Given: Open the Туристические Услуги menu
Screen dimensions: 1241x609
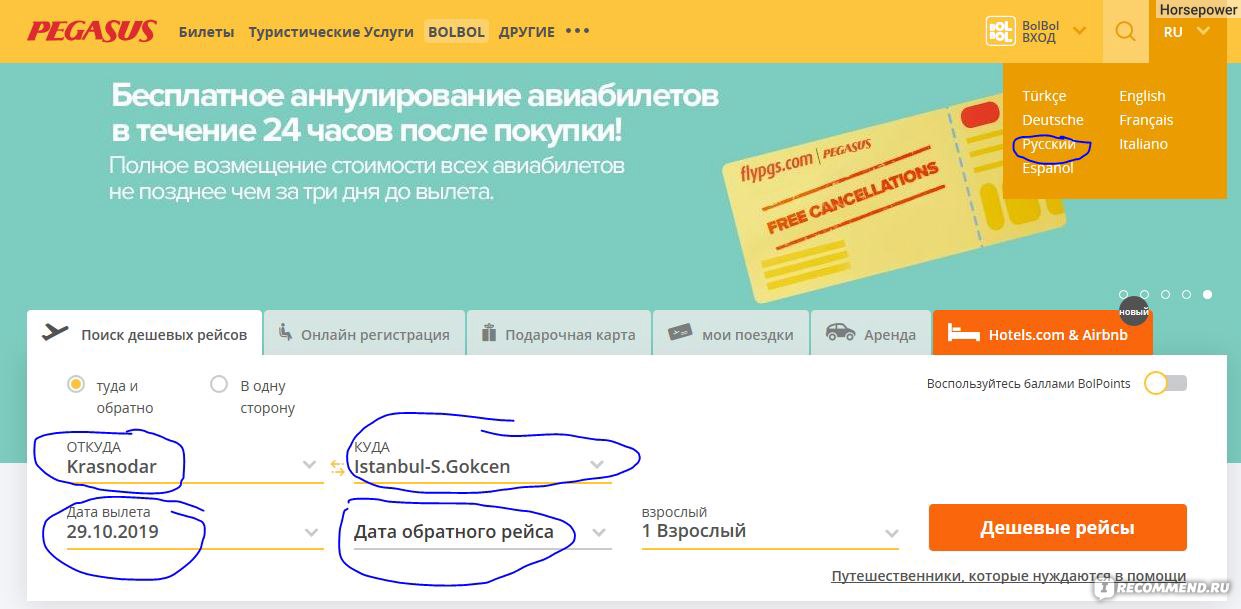Looking at the screenshot, I should click(x=331, y=32).
